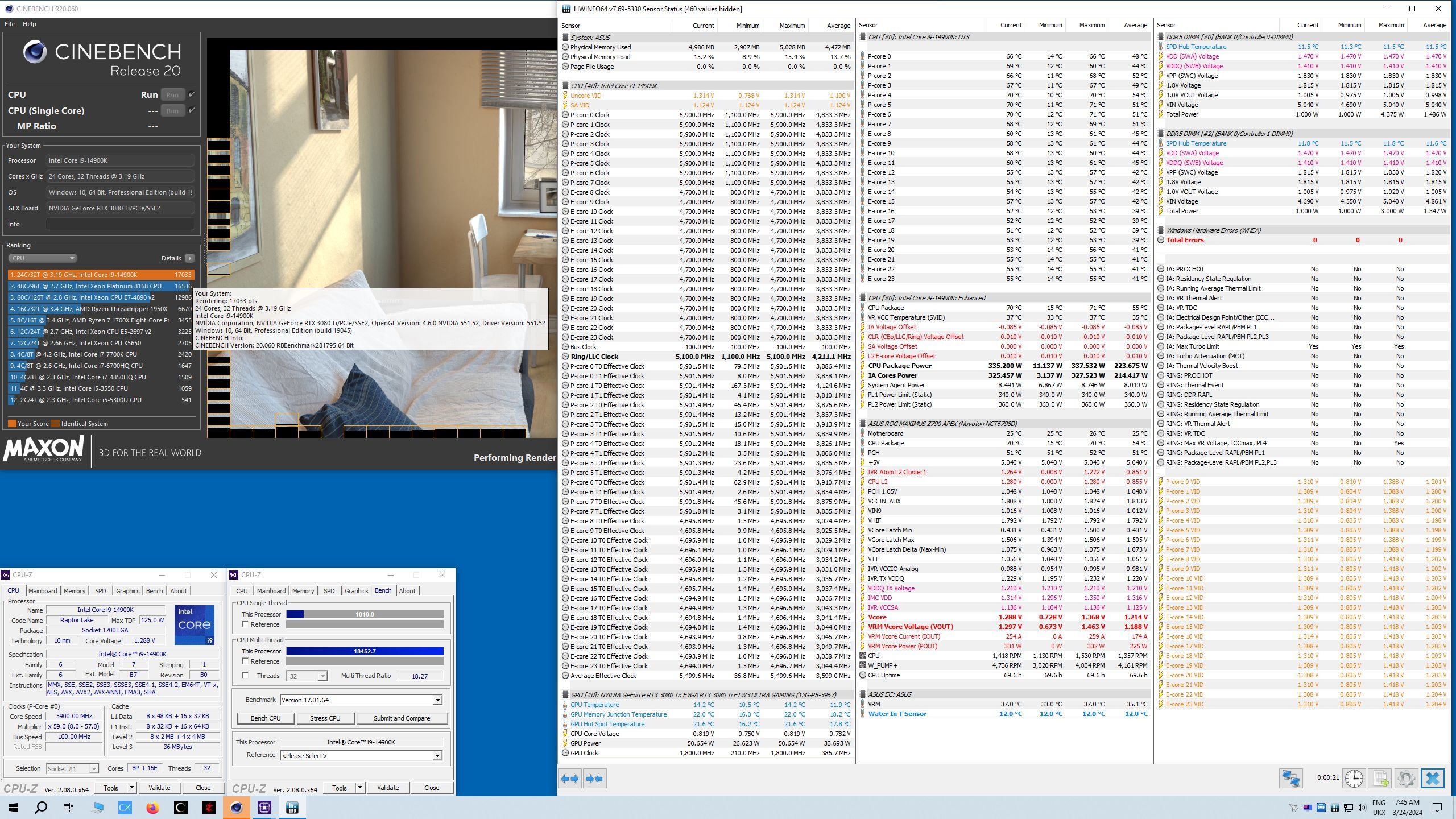Click the CPU Multi Thread score bar
The width and height of the screenshot is (1456, 819).
365,651
